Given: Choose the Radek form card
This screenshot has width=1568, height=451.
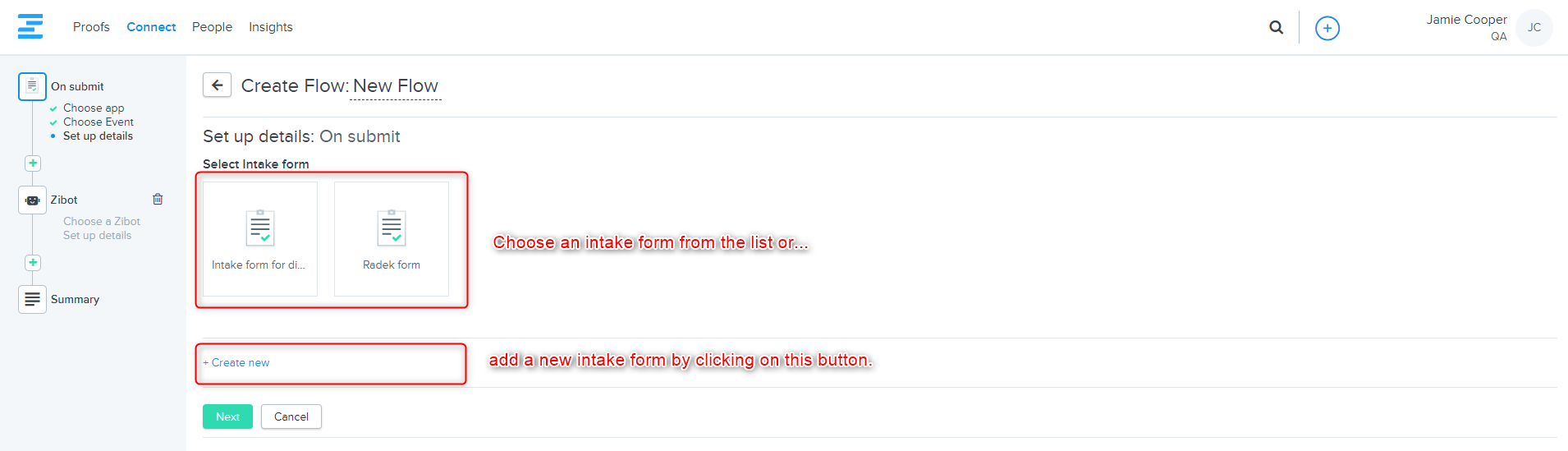Looking at the screenshot, I should click(392, 238).
